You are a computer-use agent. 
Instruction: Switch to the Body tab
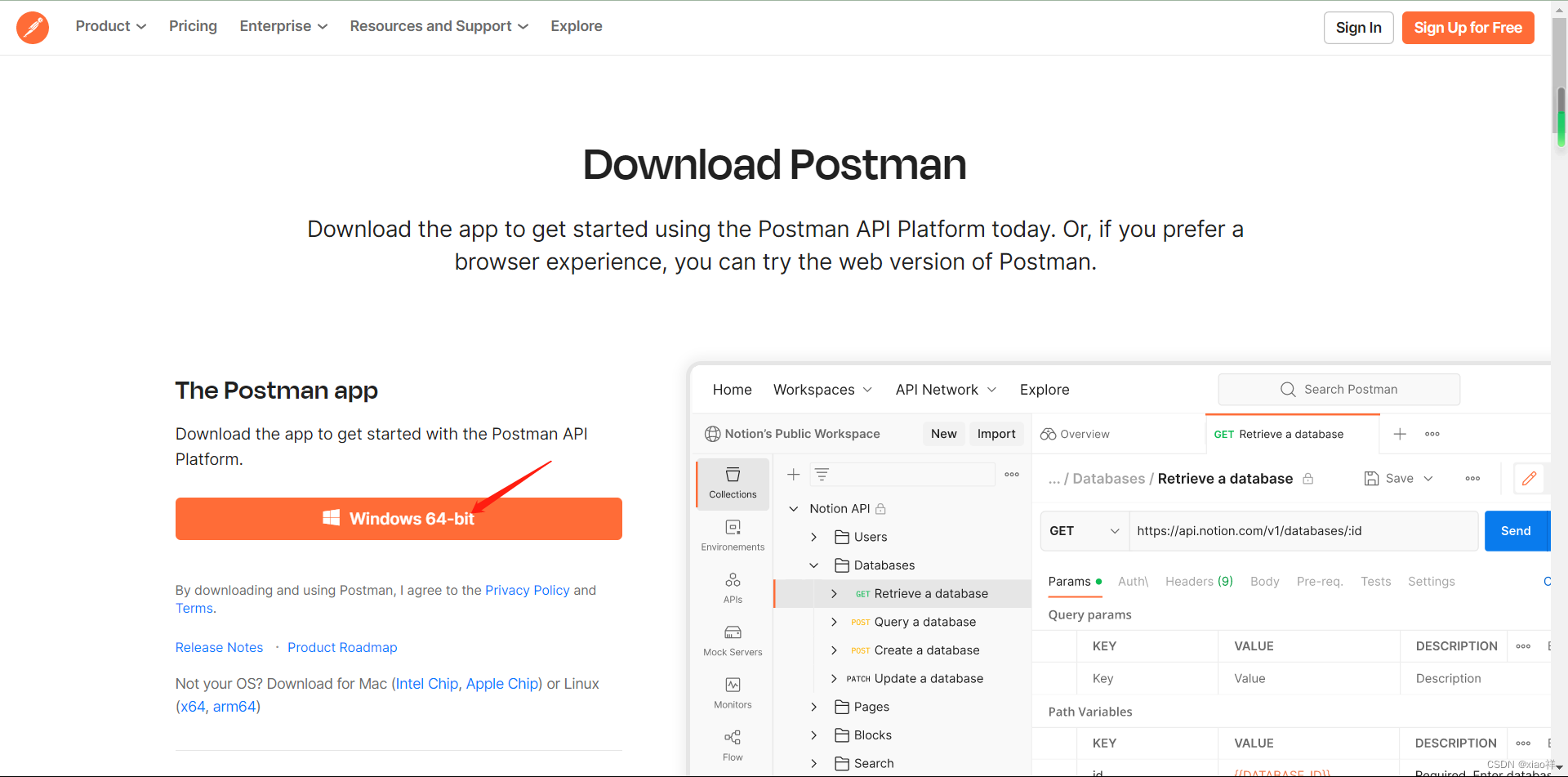click(x=1264, y=582)
